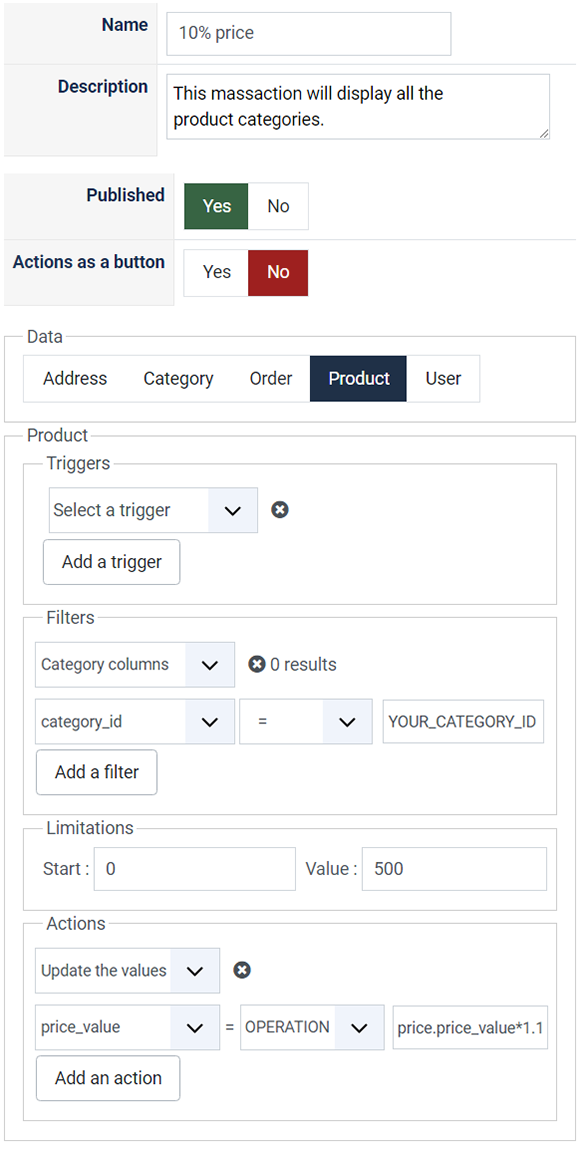The width and height of the screenshot is (585, 1154).
Task: Open the equals operator dropdown
Action: tap(306, 722)
